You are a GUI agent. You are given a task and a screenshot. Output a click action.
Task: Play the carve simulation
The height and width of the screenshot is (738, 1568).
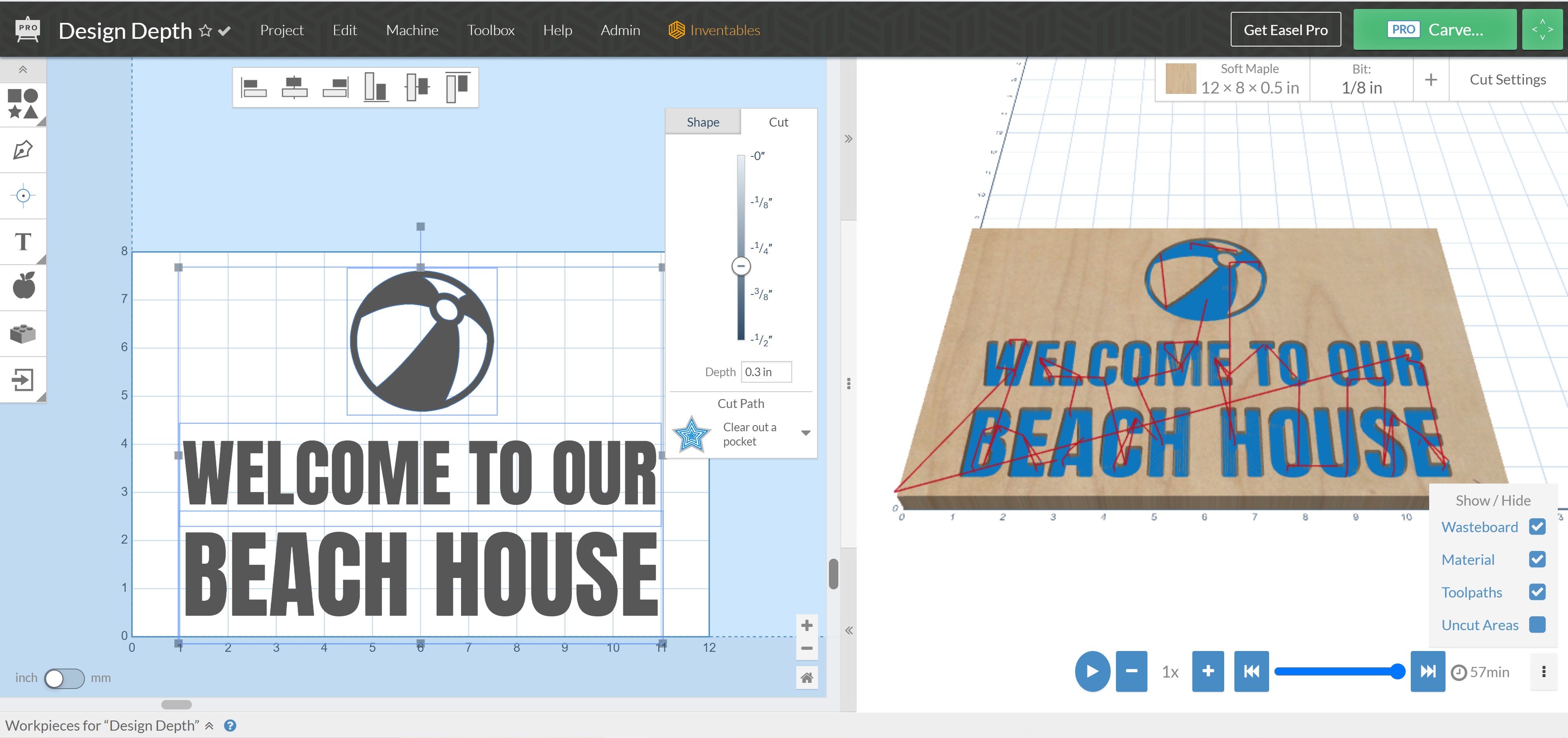coord(1092,671)
